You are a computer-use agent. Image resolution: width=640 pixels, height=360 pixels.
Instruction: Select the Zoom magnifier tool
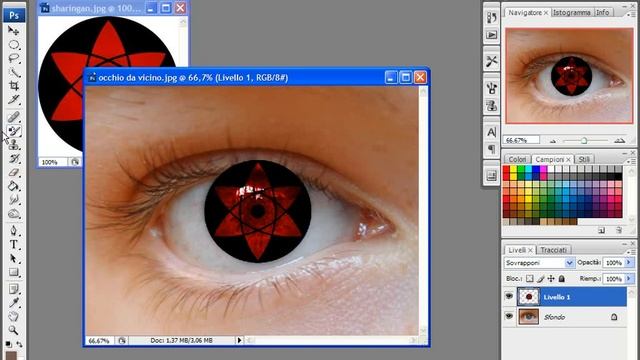pyautogui.click(x=13, y=330)
